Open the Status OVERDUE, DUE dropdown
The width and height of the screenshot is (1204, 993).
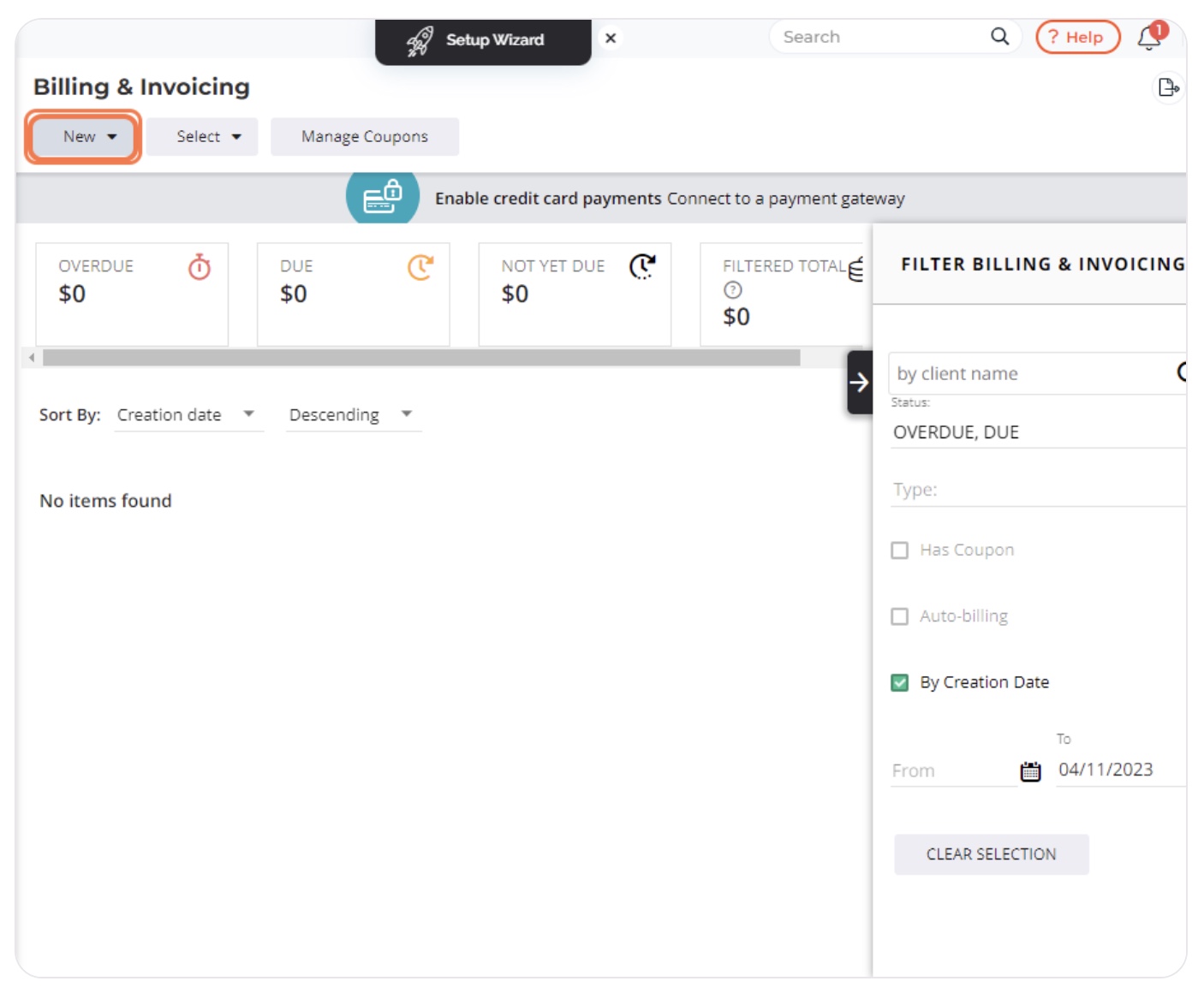click(1038, 432)
